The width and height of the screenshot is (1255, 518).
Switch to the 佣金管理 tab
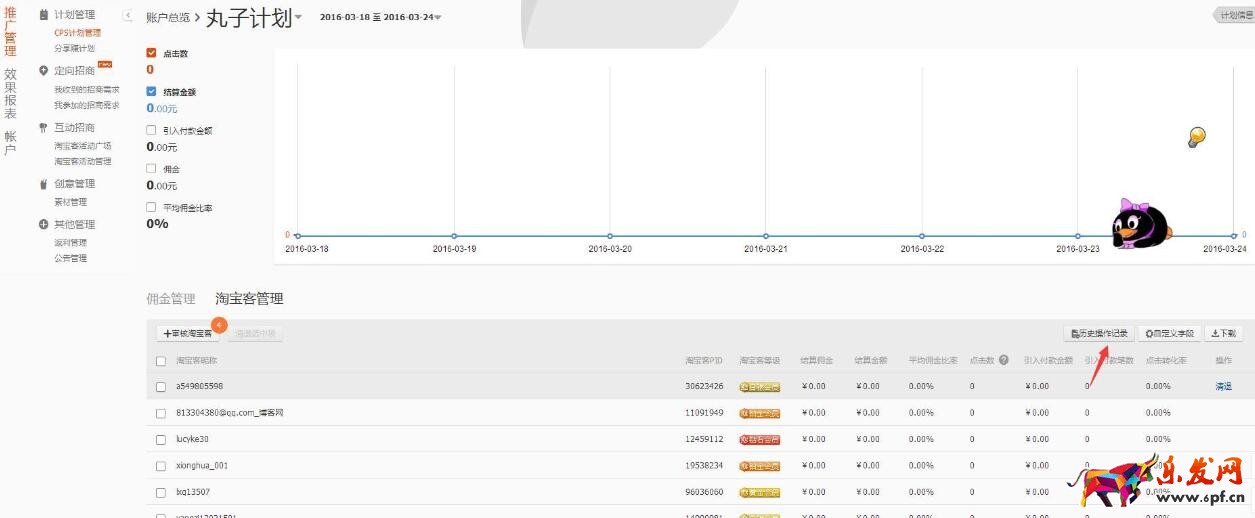[x=170, y=298]
